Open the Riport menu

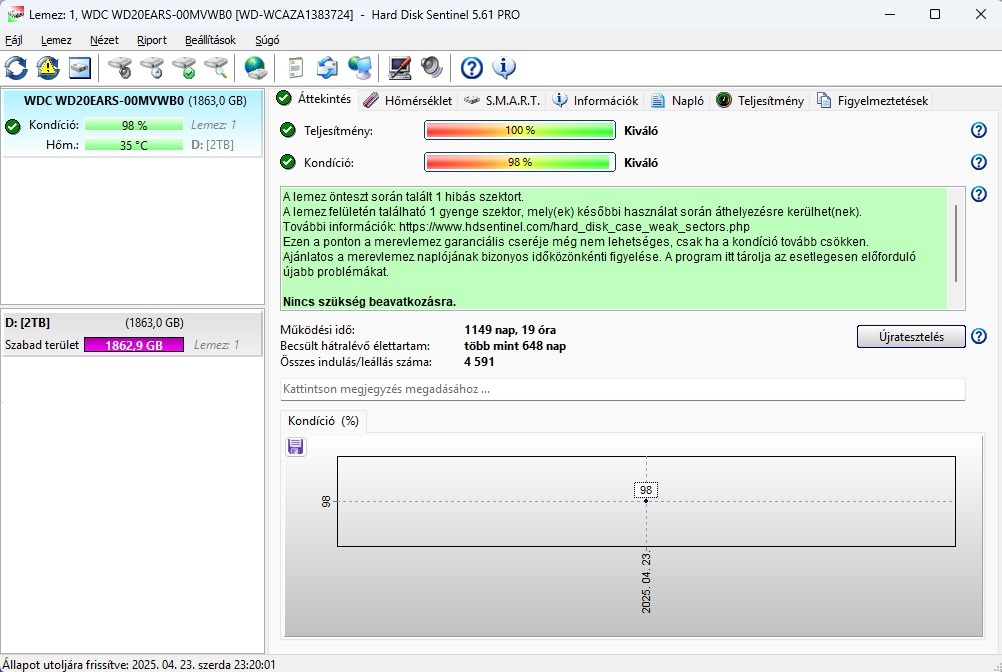(x=151, y=40)
